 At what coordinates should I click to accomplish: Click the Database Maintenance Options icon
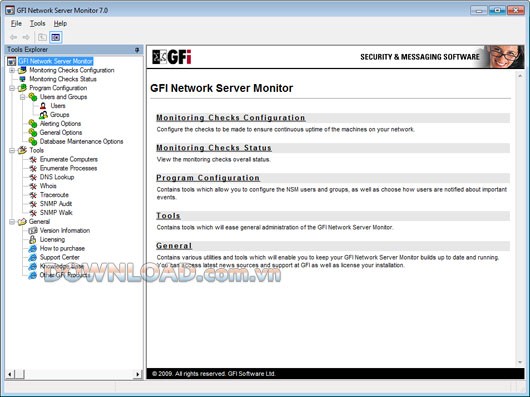pos(33,141)
